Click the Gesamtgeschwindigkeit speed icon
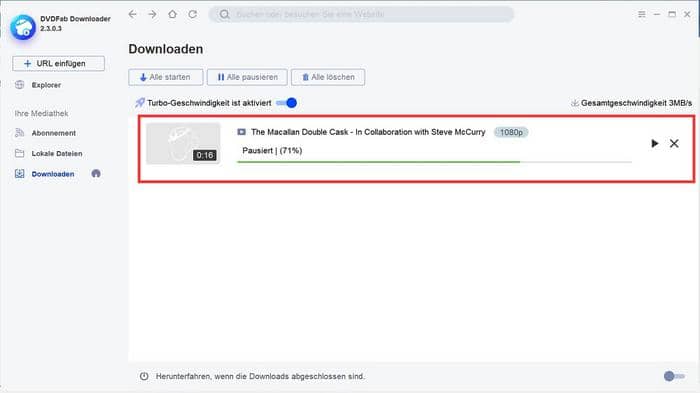Screen dimensions: 700x393 575,103
